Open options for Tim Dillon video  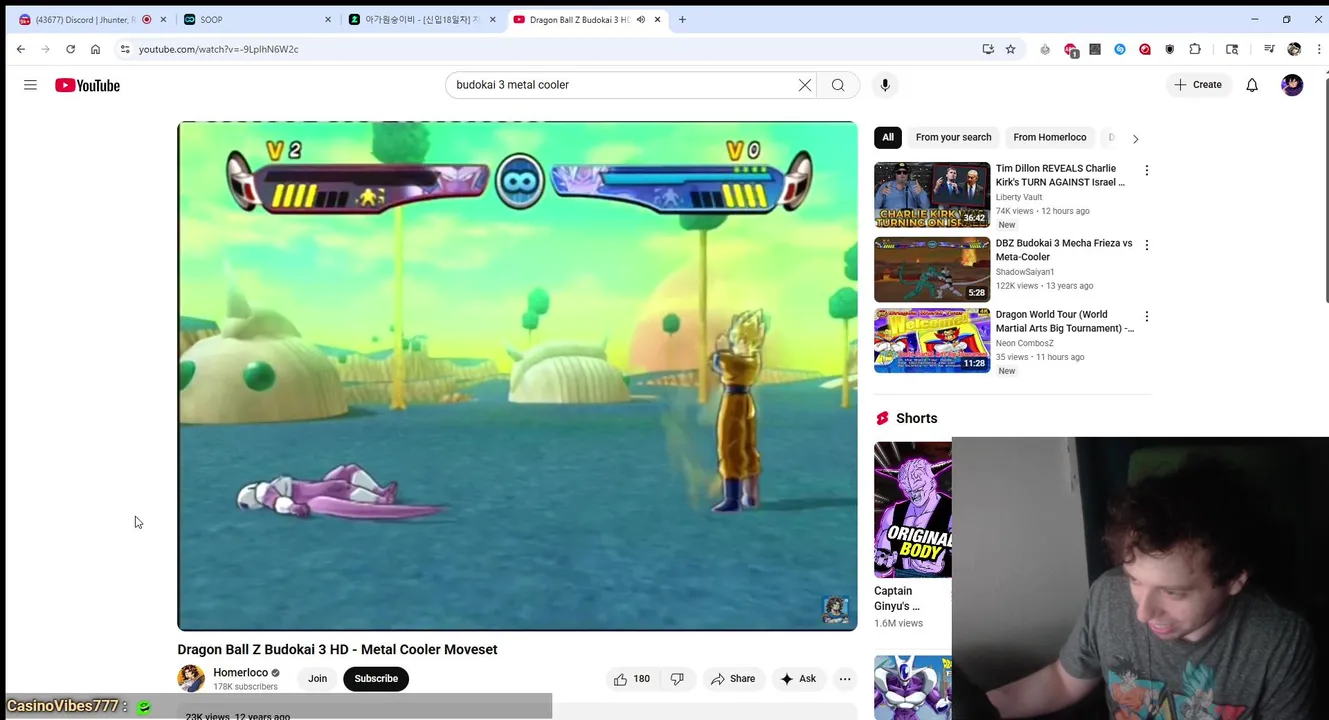point(1147,170)
